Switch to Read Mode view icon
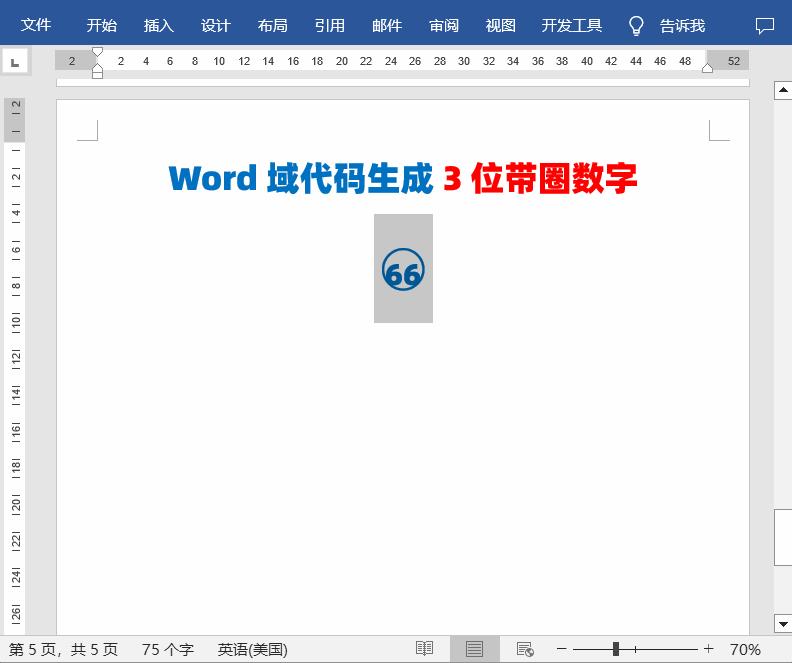Screen dimensions: 792x663 tap(424, 649)
